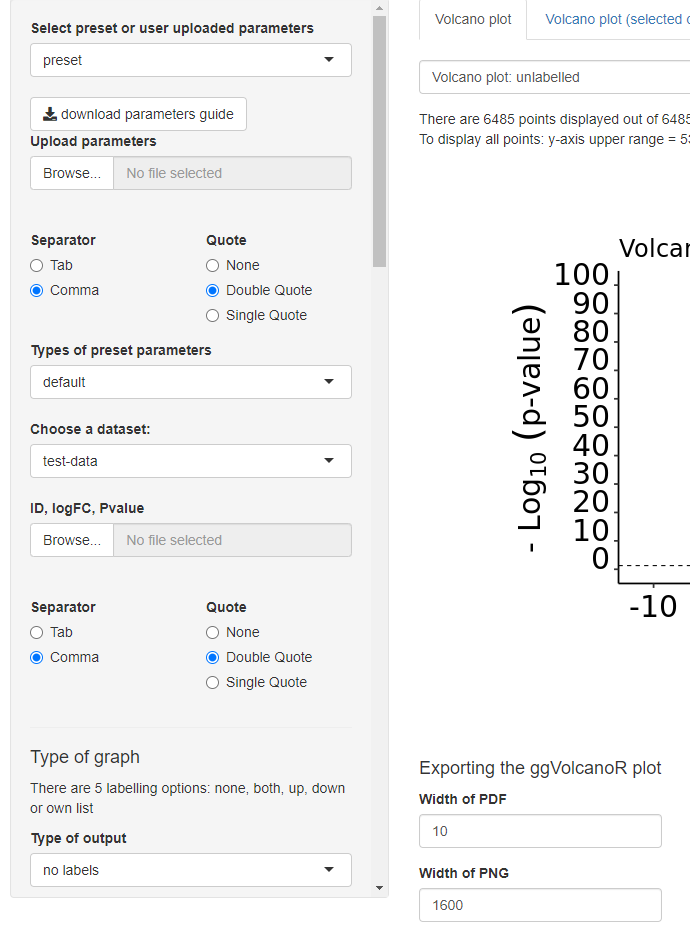The height and width of the screenshot is (949, 690).
Task: Click the Width of PNG input field
Action: (540, 905)
